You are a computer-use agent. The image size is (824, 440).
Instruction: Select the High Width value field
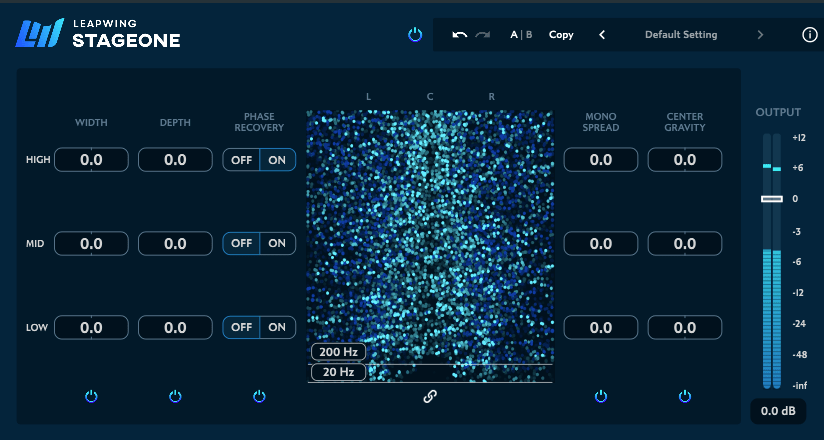(x=91, y=160)
